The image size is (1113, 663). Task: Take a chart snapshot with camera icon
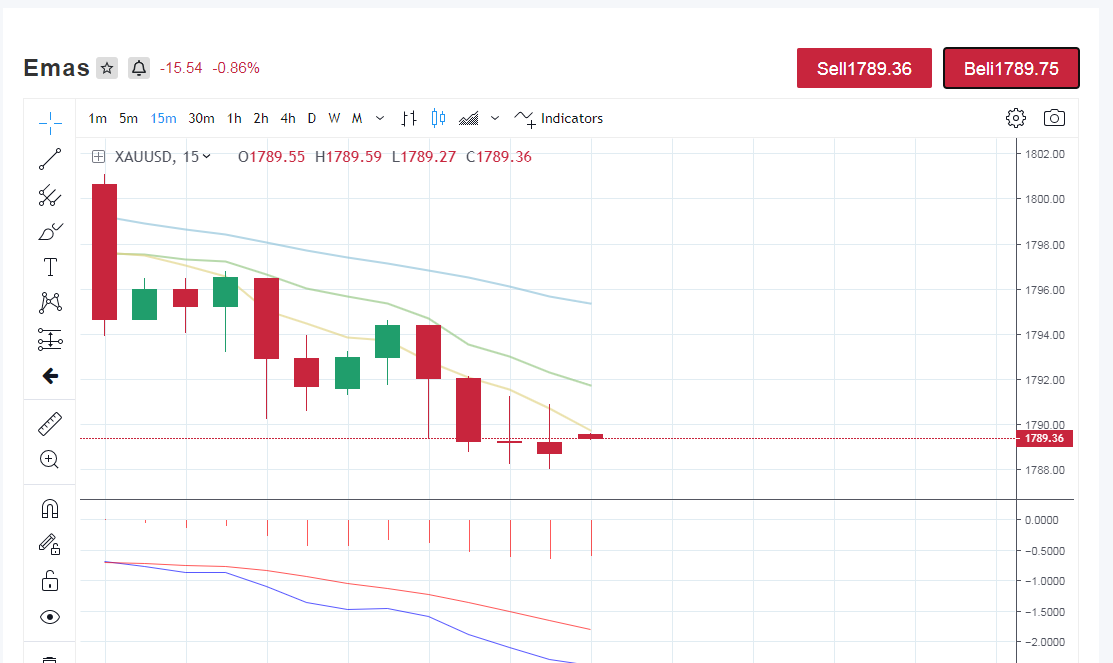(x=1054, y=118)
